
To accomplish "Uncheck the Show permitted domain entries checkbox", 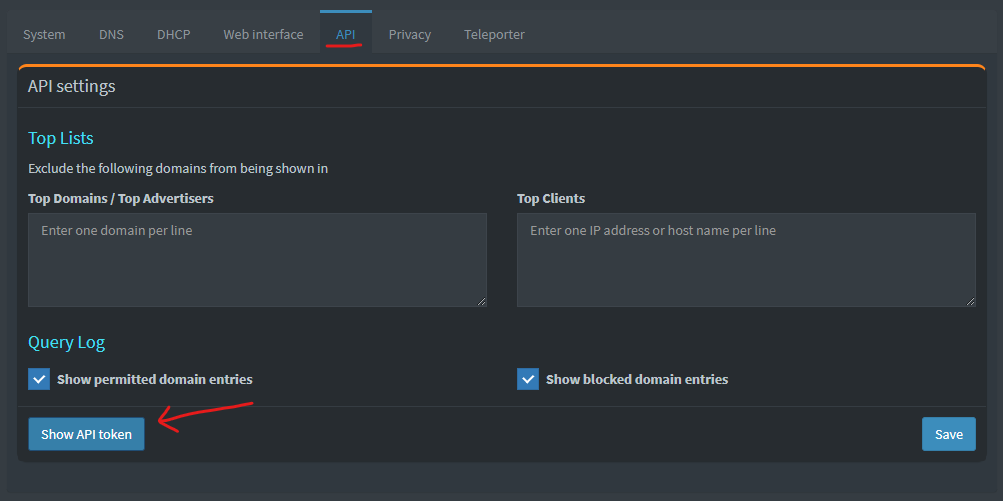I will (39, 379).
